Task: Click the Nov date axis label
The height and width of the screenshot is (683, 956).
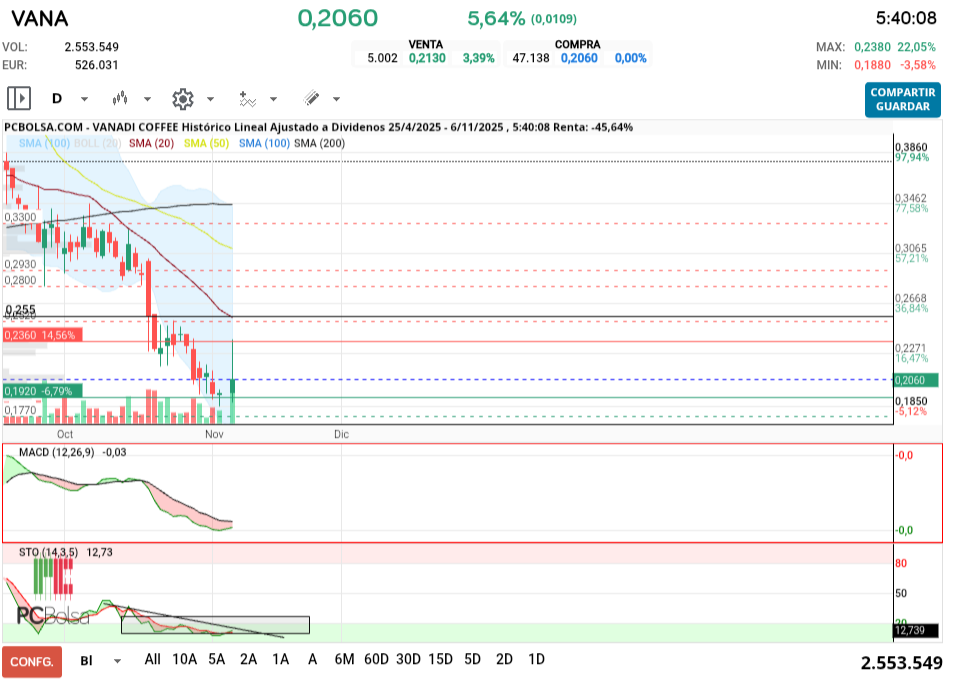Action: [x=214, y=434]
